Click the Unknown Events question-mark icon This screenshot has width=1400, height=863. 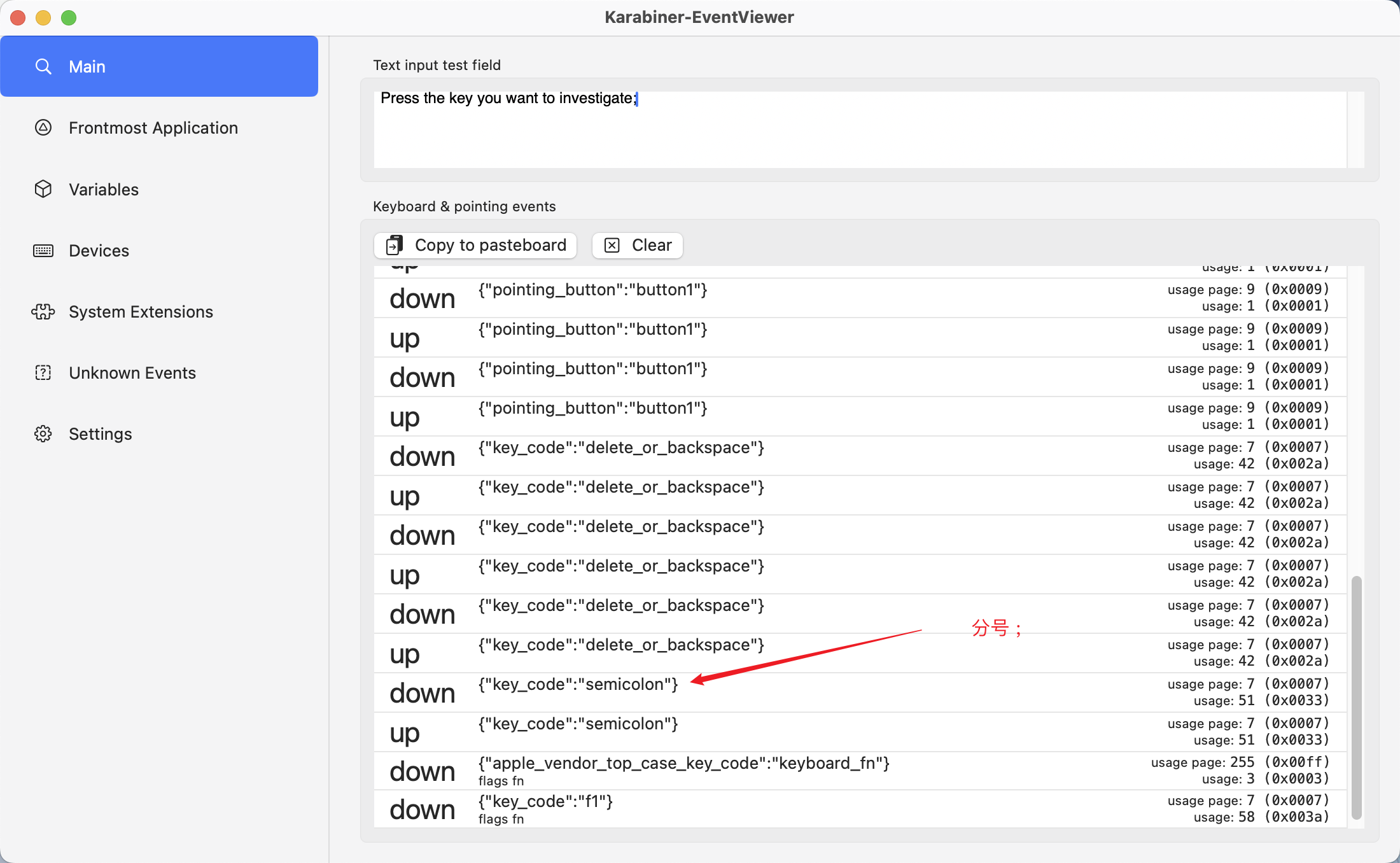pos(43,373)
